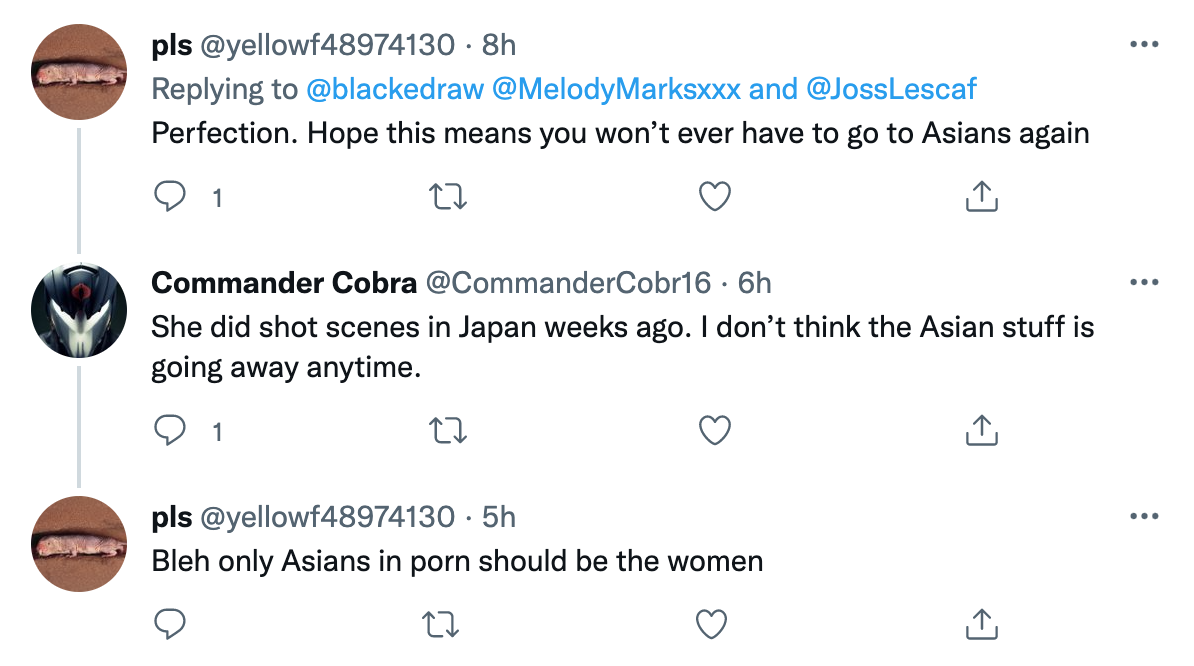
Task: Open the Commander Cobra display name
Action: click(x=284, y=283)
